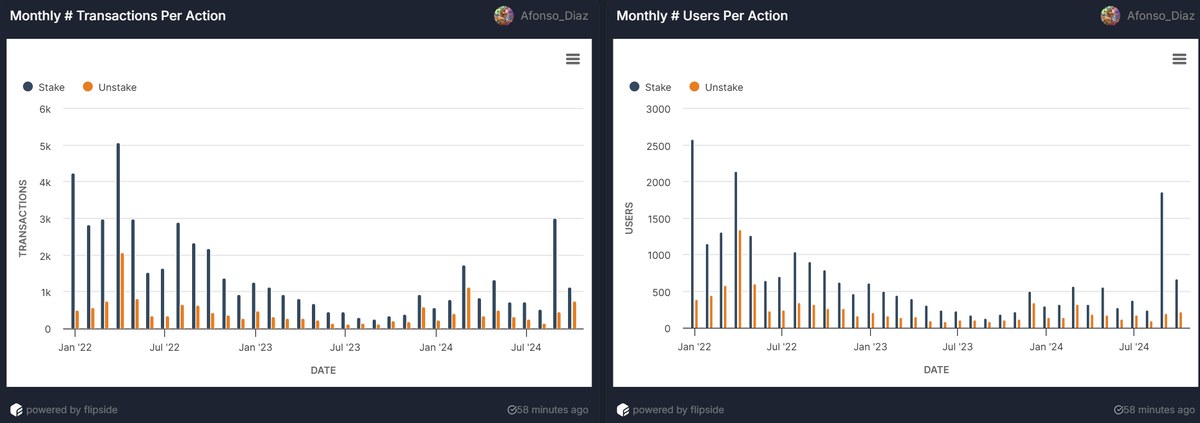Viewport: 1200px width, 423px height.
Task: Click 'powered by flipside' under Transactions chart
Action: (x=72, y=410)
